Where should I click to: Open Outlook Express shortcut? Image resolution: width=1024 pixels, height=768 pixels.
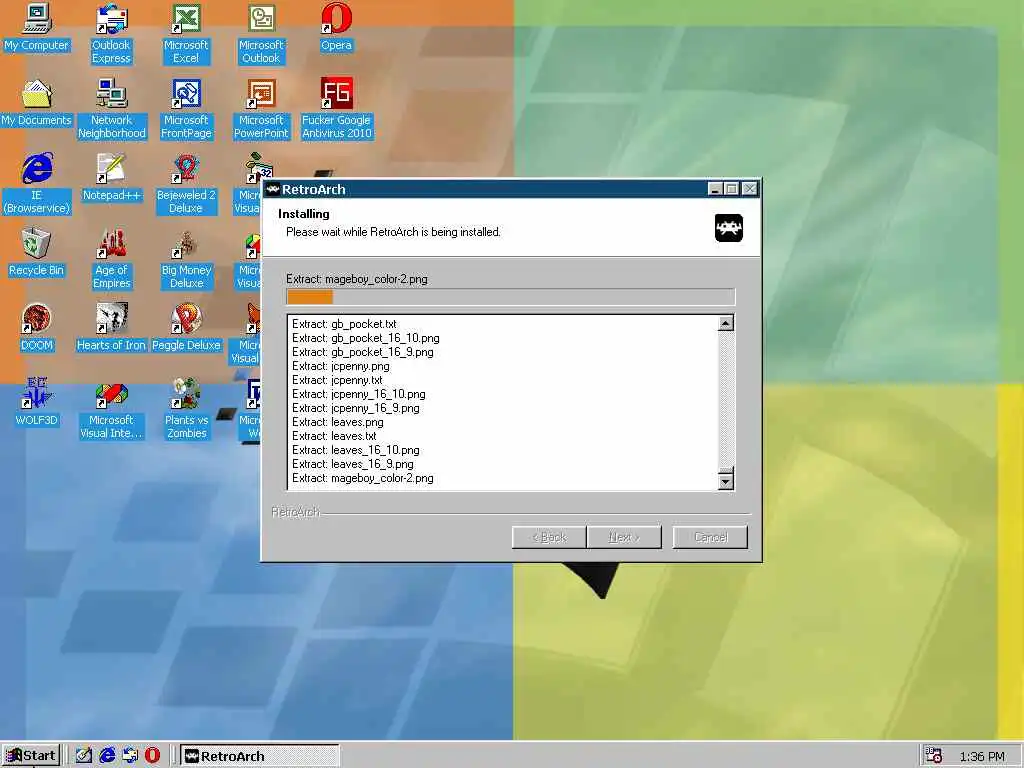coord(111,34)
